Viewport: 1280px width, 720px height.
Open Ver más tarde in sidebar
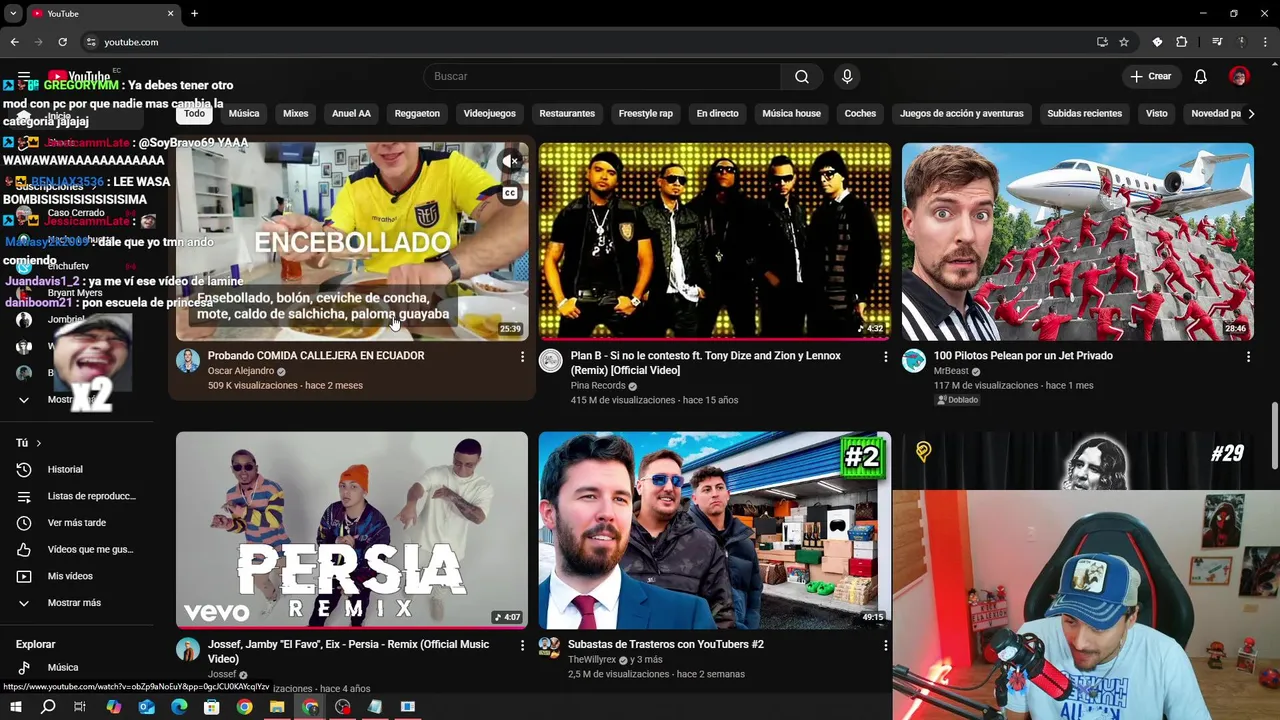(77, 523)
